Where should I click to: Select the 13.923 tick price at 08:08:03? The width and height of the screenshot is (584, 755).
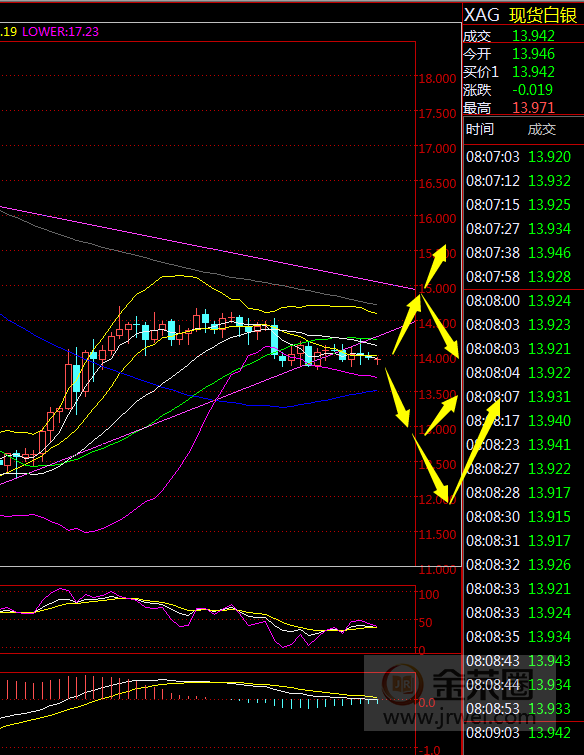click(x=549, y=325)
